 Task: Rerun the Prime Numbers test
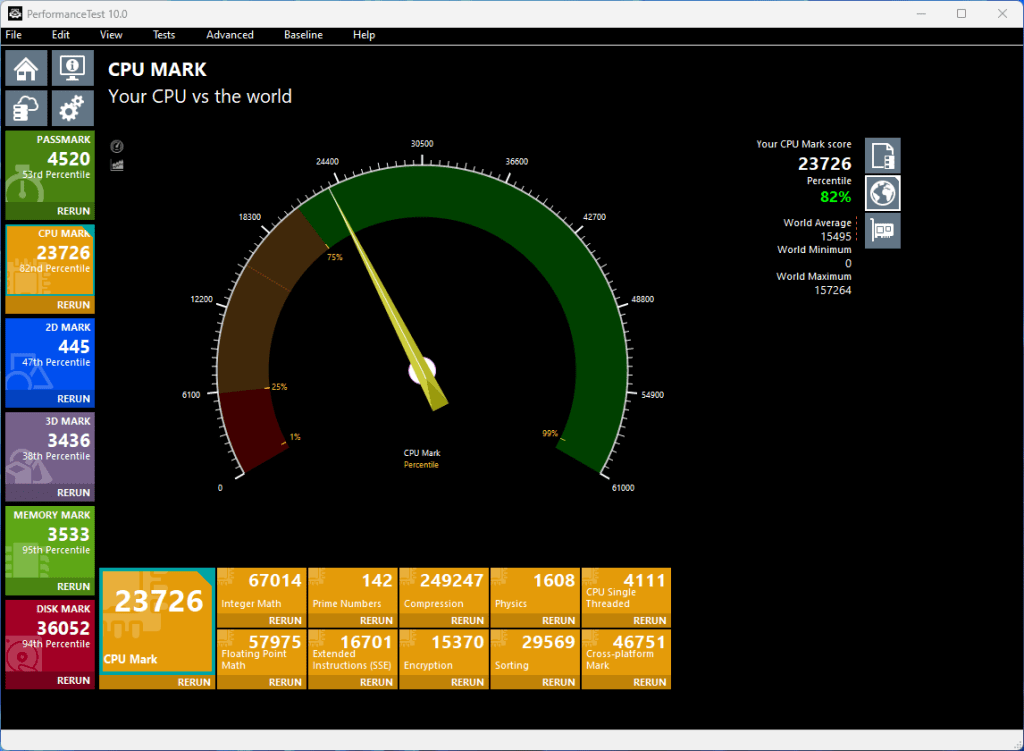coord(353,620)
